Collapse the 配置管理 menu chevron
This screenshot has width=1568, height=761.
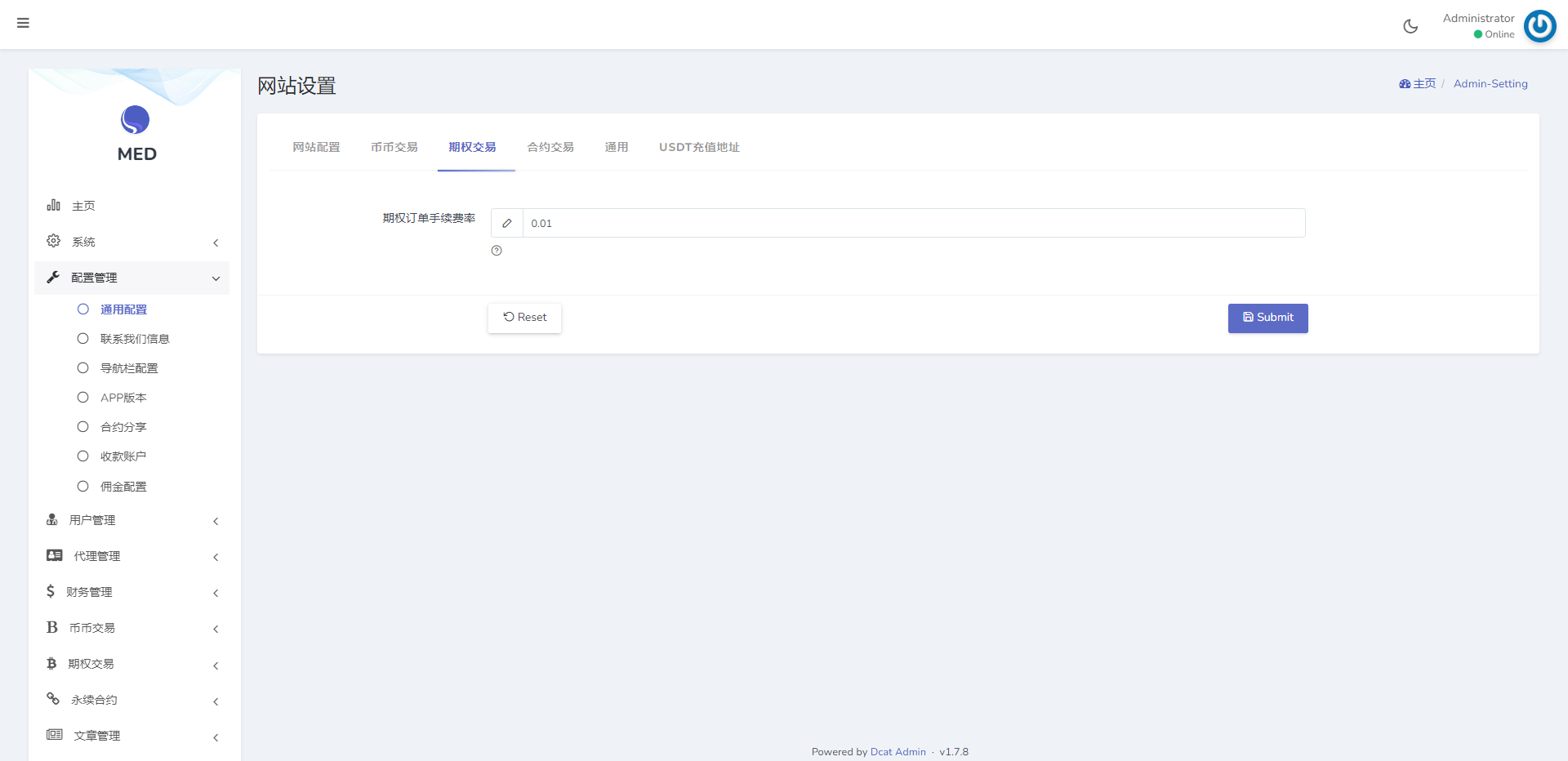[x=216, y=278]
